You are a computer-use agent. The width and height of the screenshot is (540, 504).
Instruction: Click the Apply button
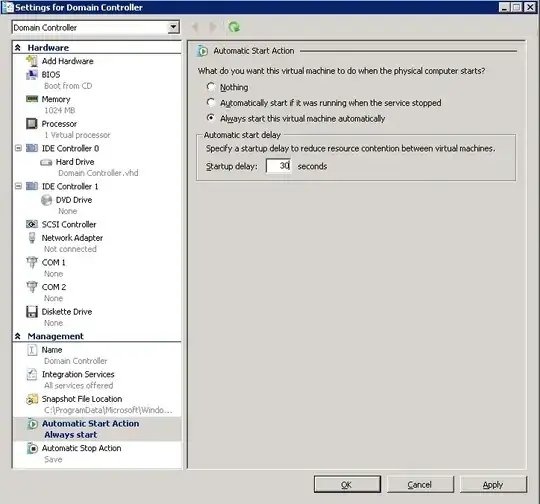point(494,484)
